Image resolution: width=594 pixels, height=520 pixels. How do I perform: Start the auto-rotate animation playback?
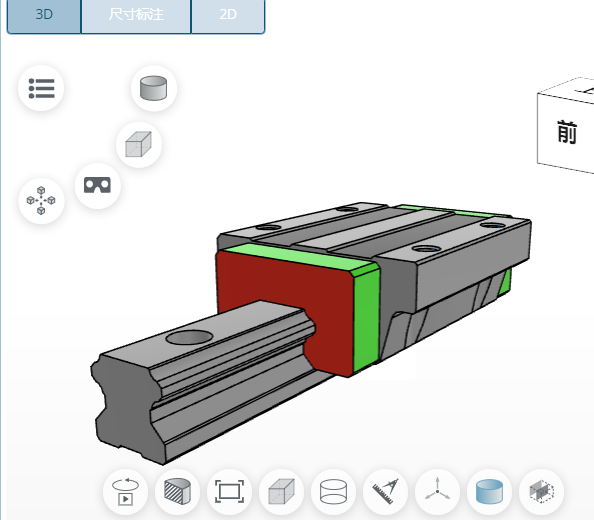tap(125, 492)
